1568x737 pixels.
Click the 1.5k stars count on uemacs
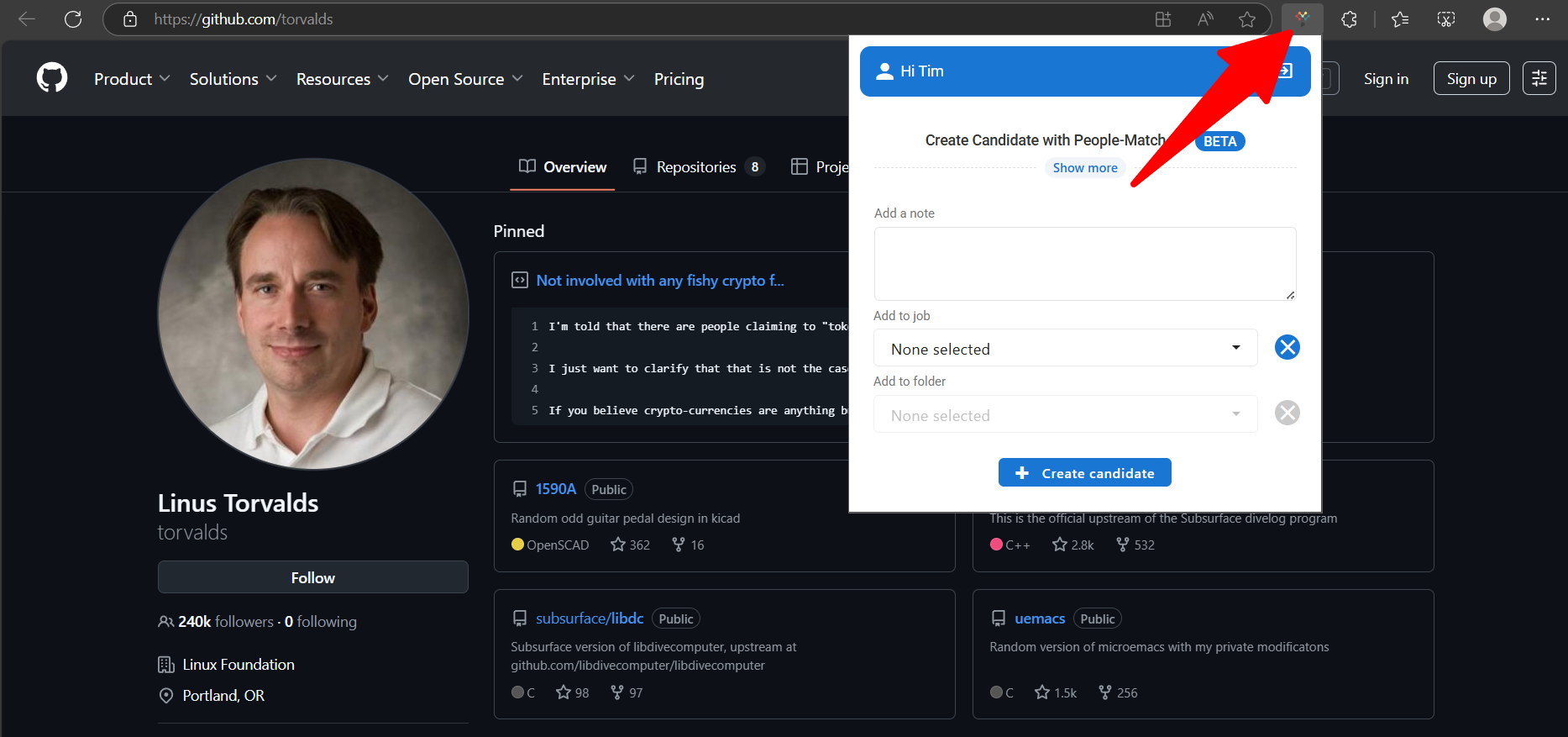click(x=1056, y=692)
